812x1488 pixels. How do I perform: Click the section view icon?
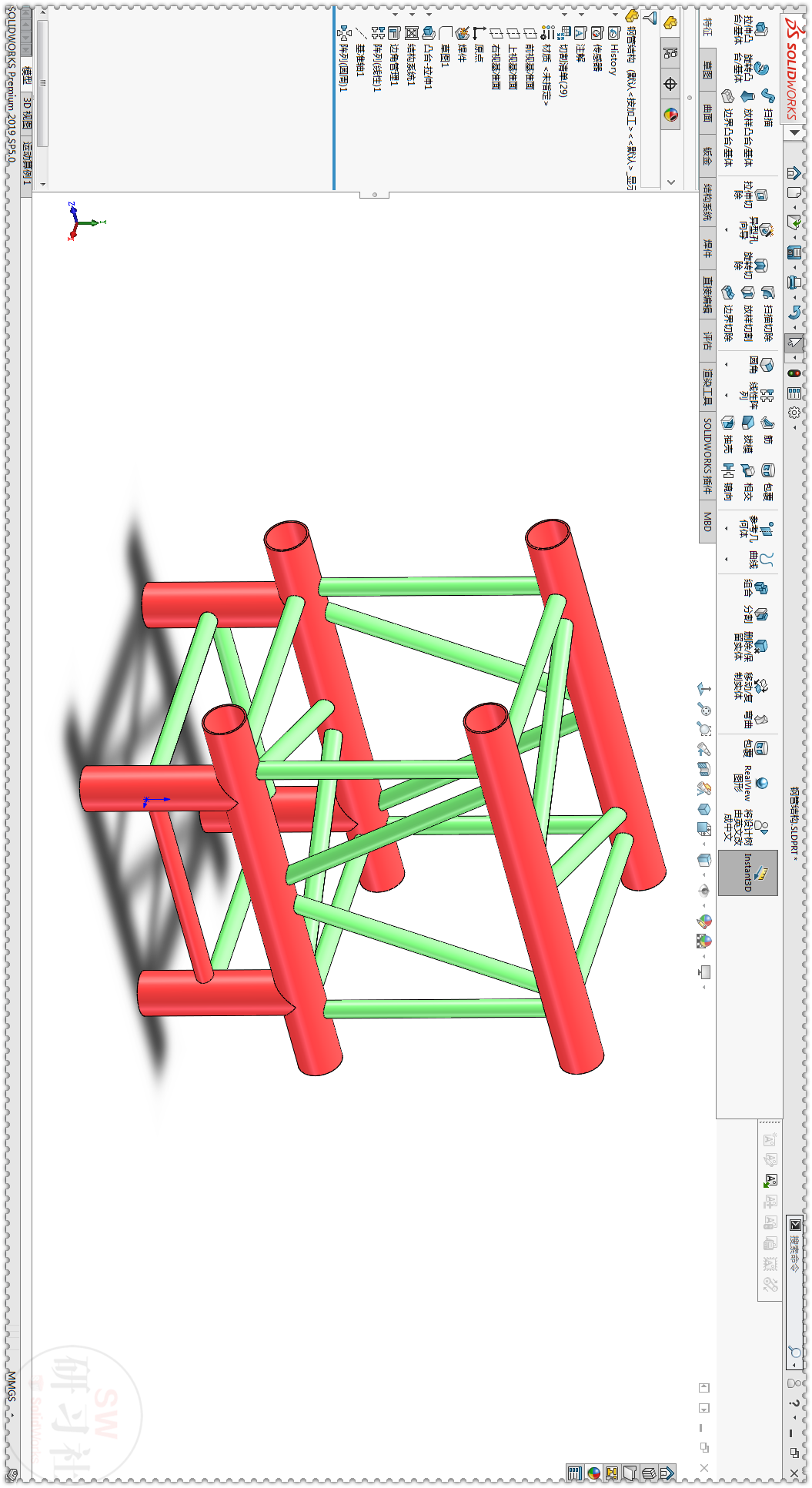click(x=704, y=768)
